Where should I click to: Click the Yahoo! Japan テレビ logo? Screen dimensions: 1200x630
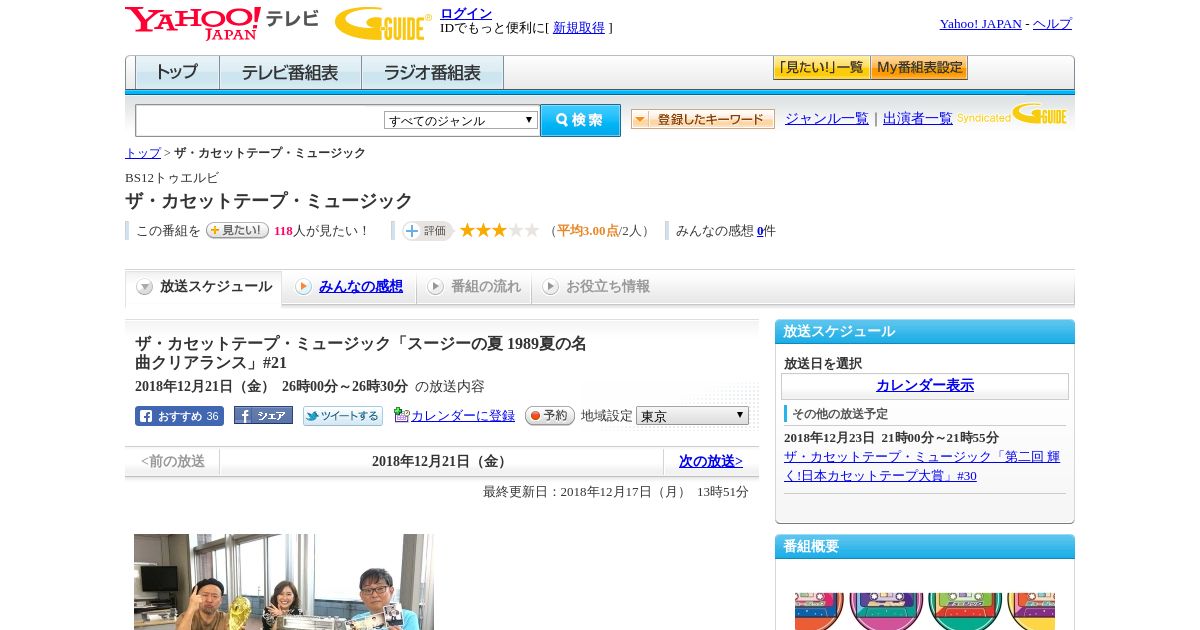coord(221,23)
